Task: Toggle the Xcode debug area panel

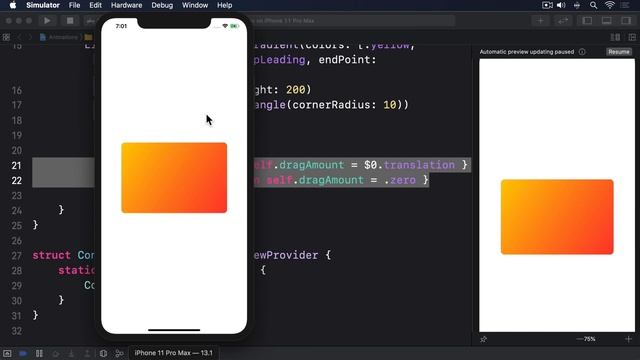Action: (x=607, y=20)
